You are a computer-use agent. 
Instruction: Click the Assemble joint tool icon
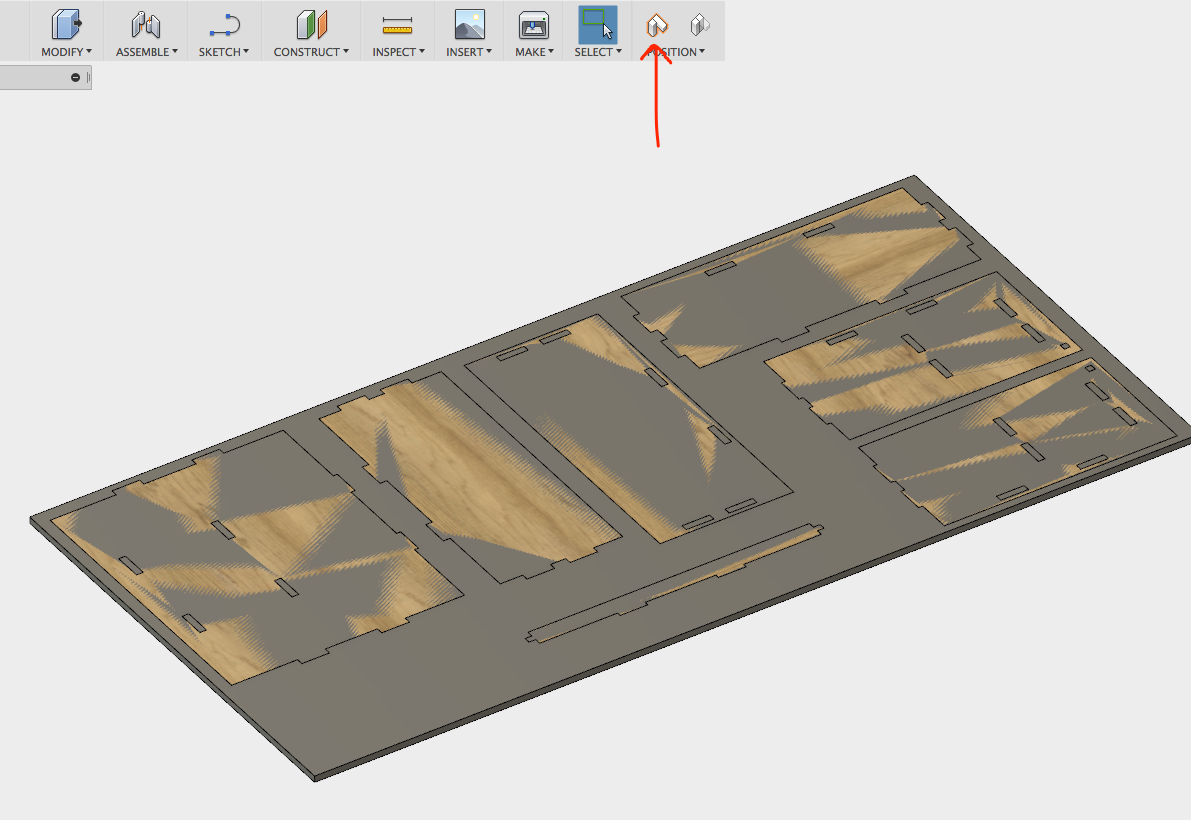[146, 24]
